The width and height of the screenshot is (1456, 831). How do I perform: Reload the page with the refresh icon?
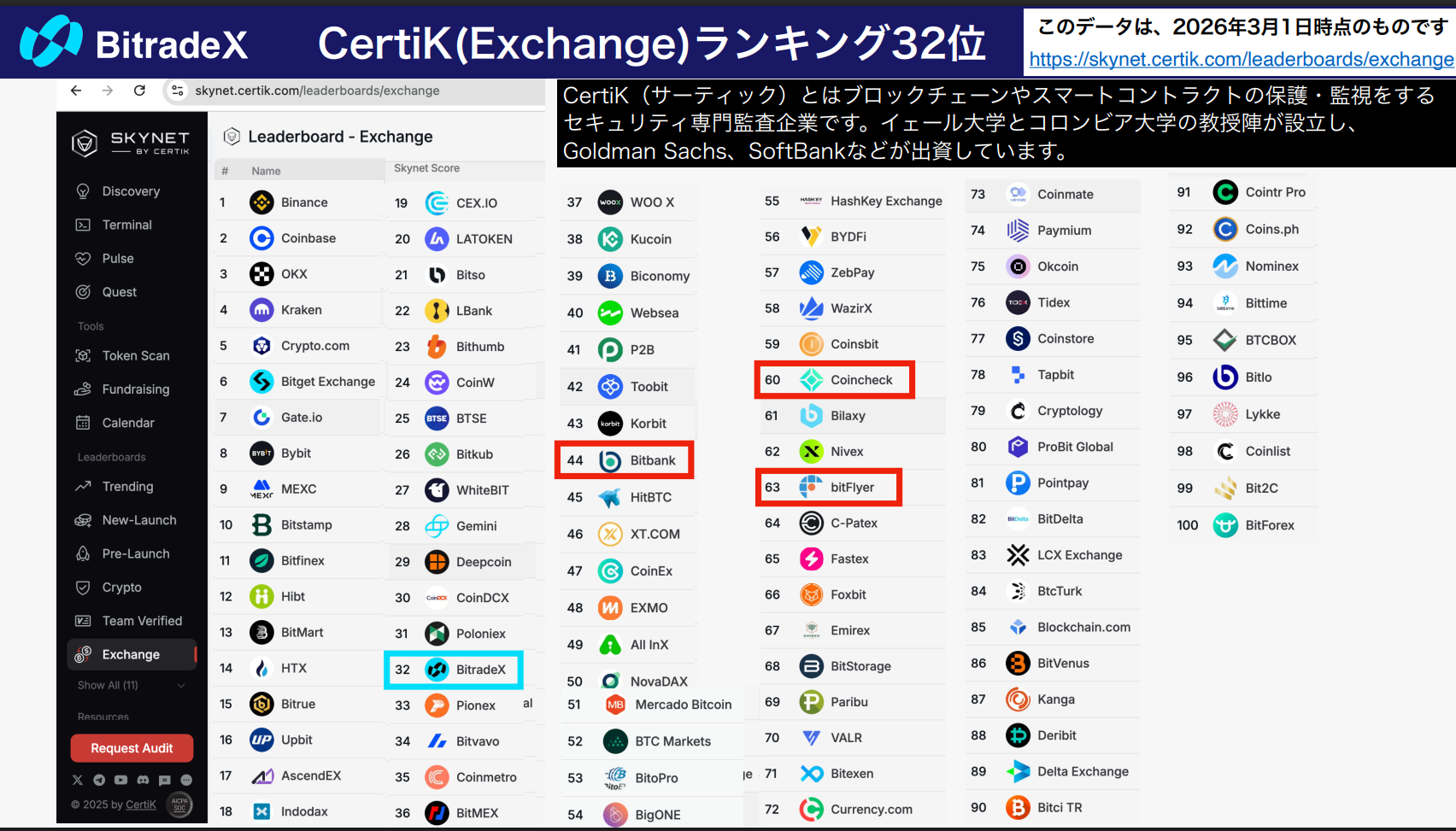pos(139,91)
